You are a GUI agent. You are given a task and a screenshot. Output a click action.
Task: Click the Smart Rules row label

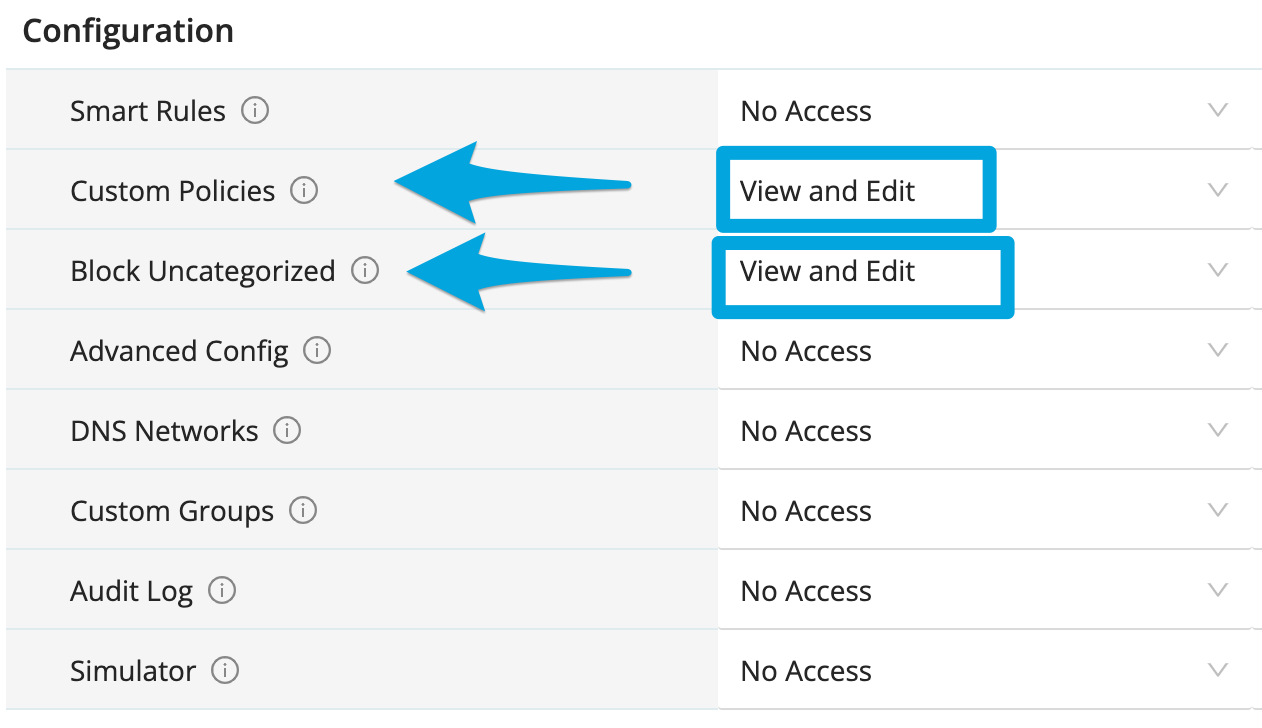tap(148, 111)
